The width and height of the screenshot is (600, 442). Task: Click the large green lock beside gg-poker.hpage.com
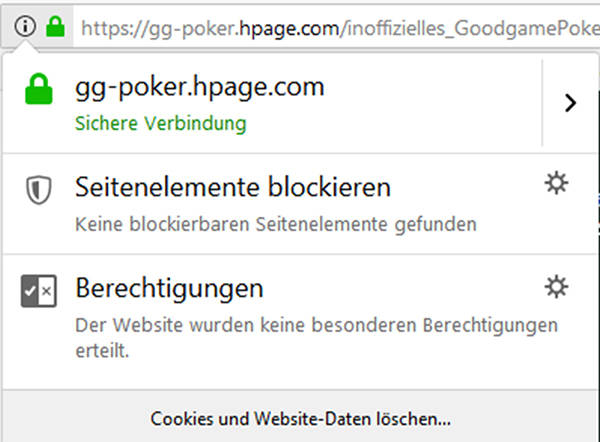point(39,89)
